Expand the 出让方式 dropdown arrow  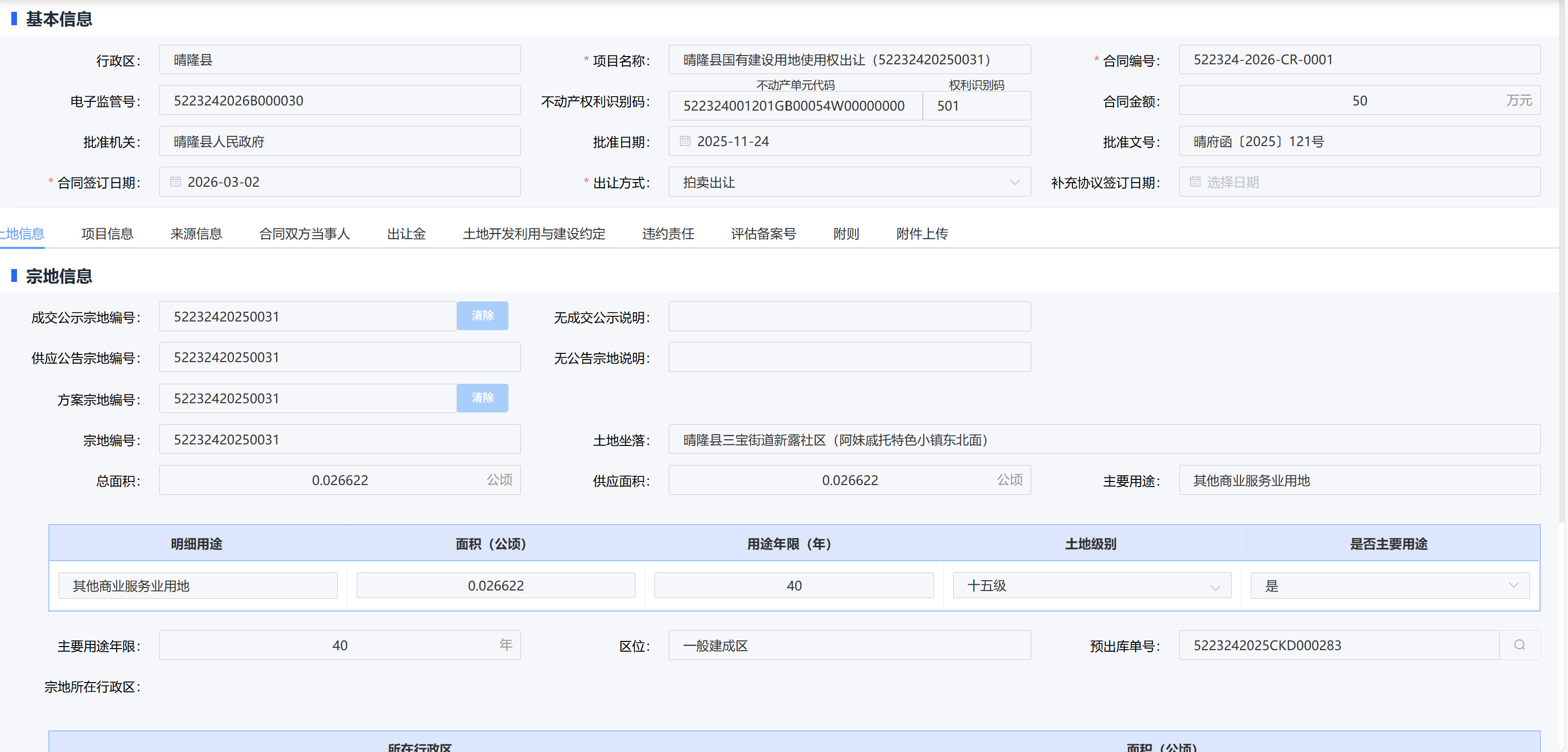tap(1014, 183)
